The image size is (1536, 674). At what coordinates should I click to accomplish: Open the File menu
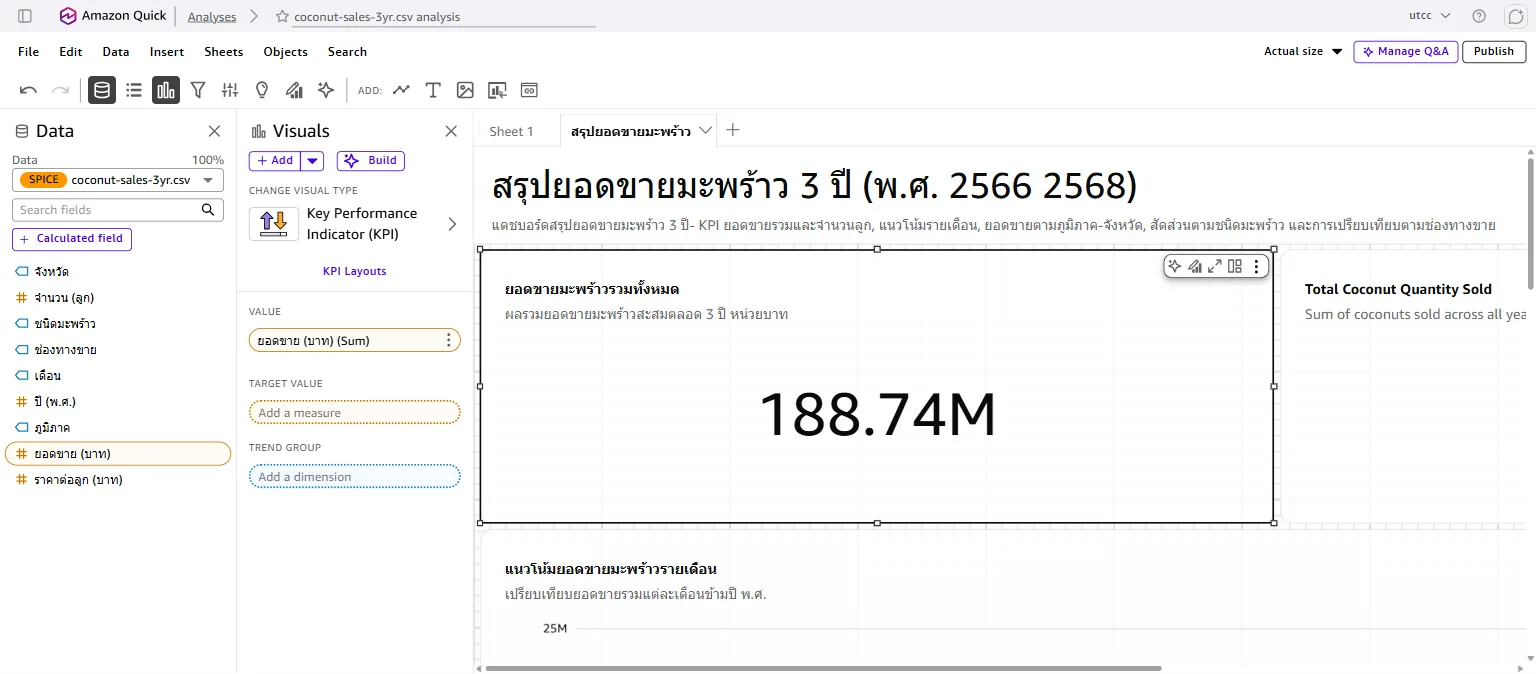pos(29,52)
